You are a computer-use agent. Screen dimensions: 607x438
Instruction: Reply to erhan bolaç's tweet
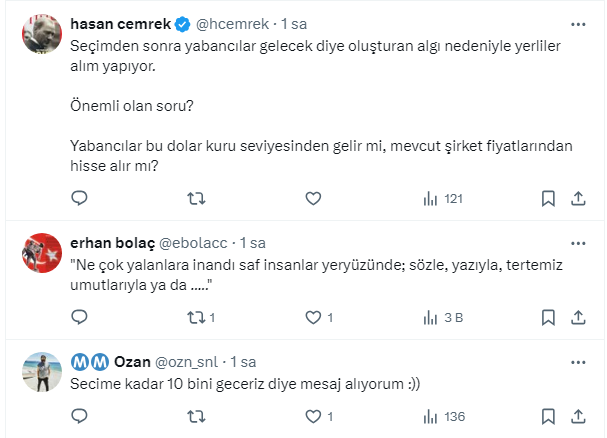pos(80,318)
